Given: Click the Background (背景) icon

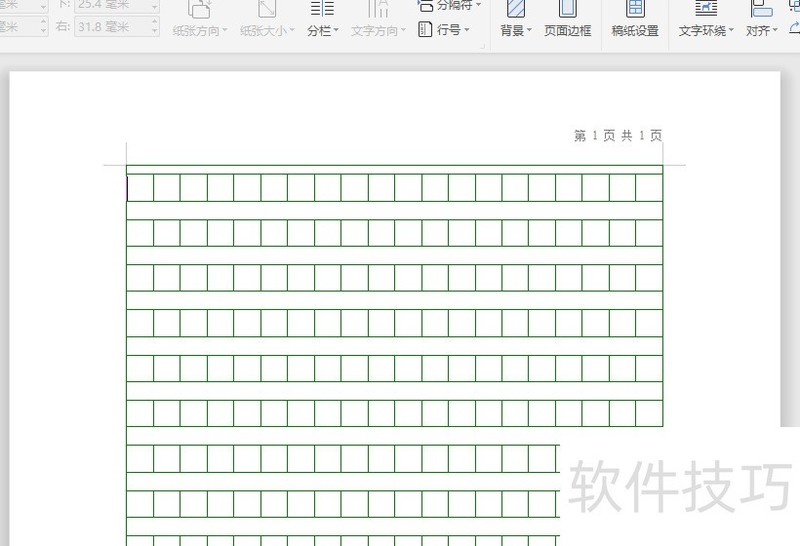Looking at the screenshot, I should pyautogui.click(x=515, y=9).
